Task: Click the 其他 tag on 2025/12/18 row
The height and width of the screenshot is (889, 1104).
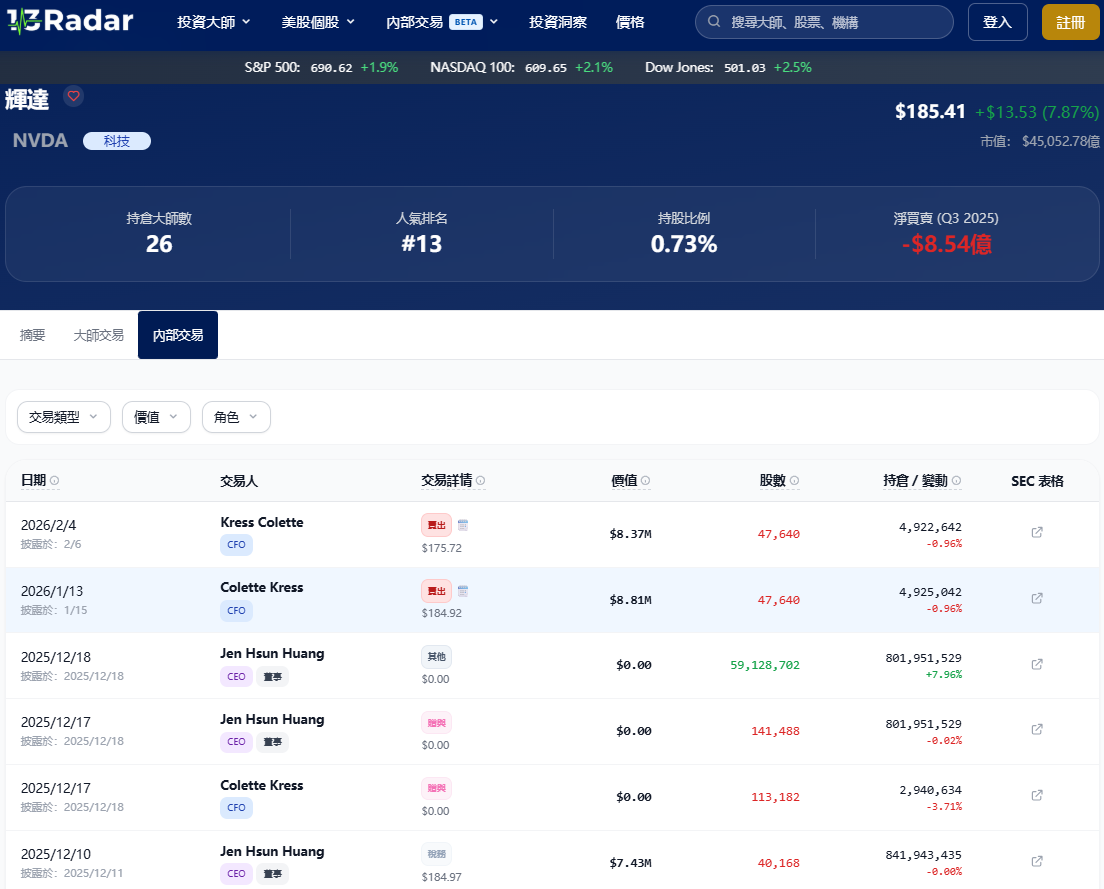Action: pyautogui.click(x=437, y=657)
